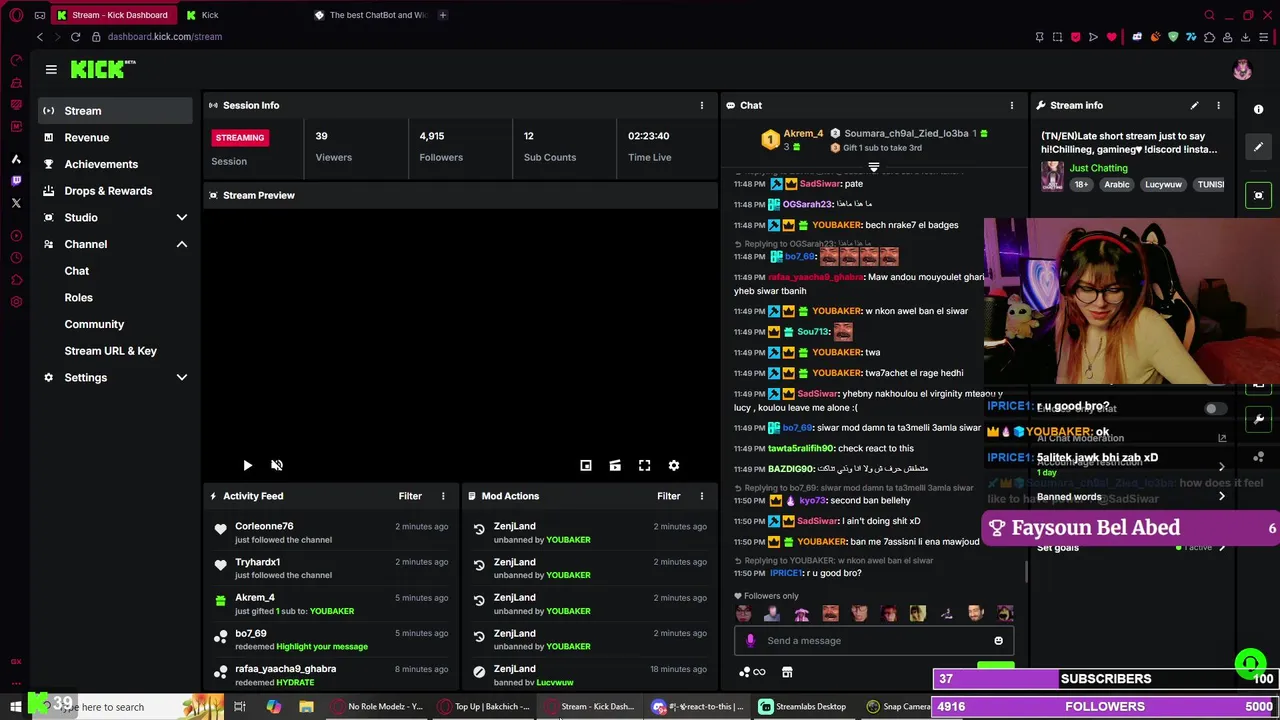Open Community under Channel
1280x720 pixels.
pyautogui.click(x=94, y=324)
